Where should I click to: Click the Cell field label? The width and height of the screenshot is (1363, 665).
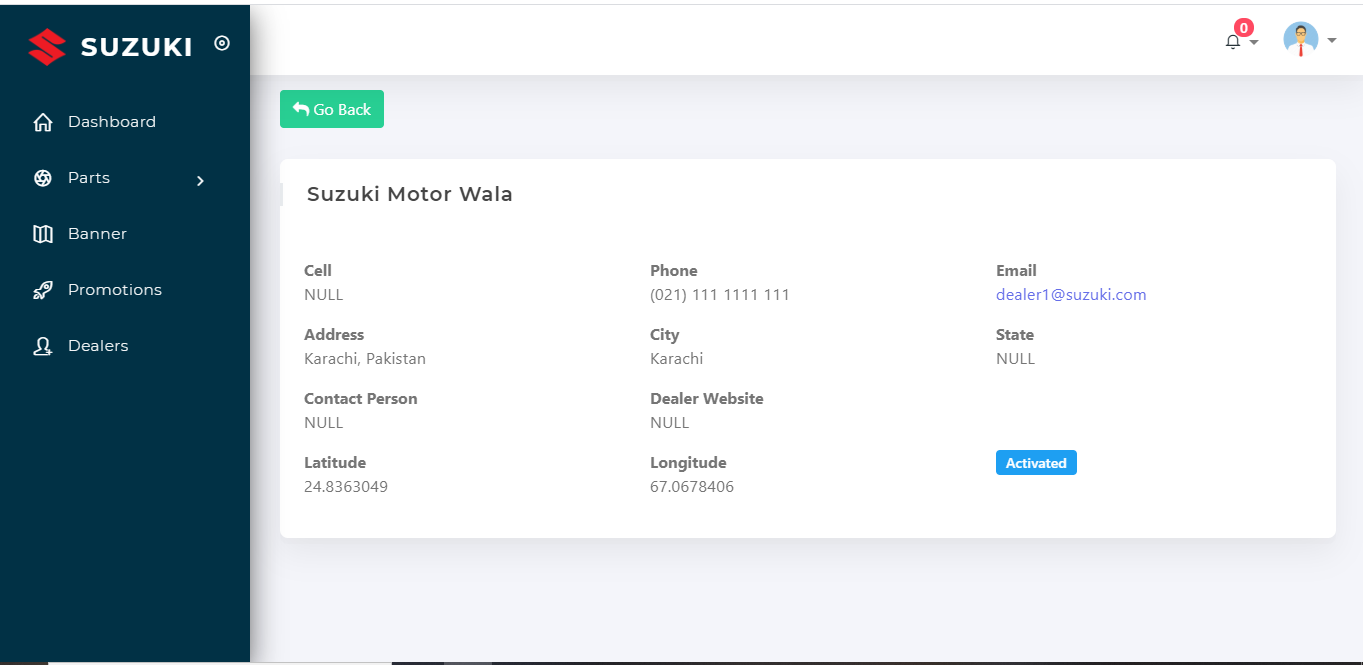pos(318,271)
